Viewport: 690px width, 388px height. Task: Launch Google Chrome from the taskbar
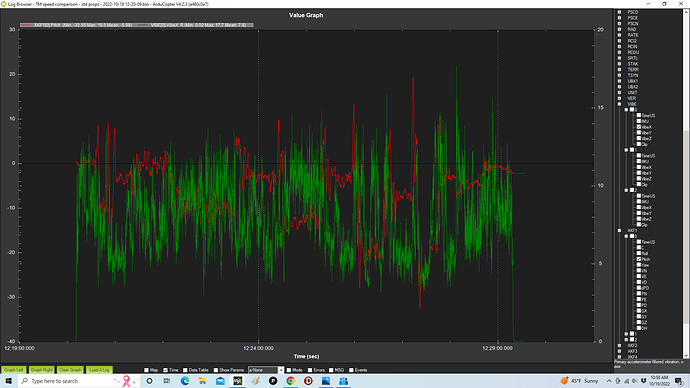coord(290,381)
